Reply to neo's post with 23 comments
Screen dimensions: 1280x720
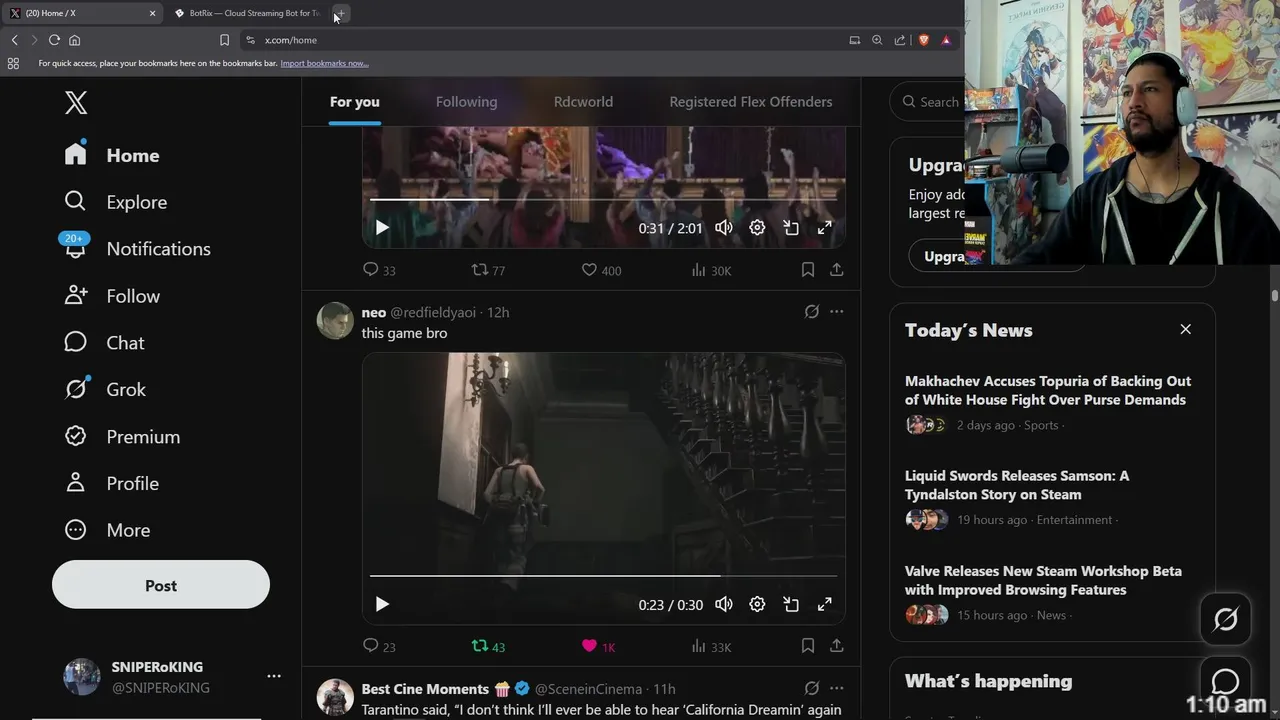point(379,646)
